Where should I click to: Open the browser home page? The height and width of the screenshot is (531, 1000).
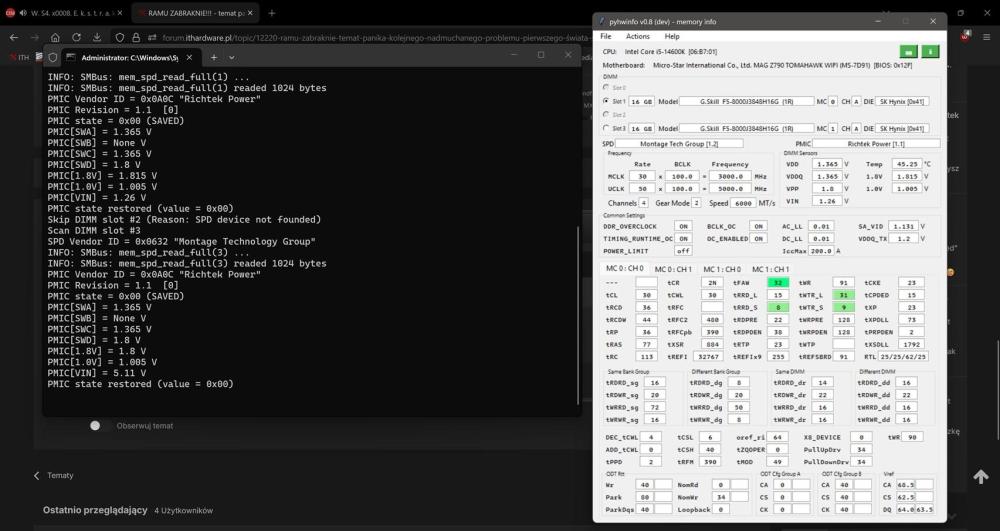[55, 38]
